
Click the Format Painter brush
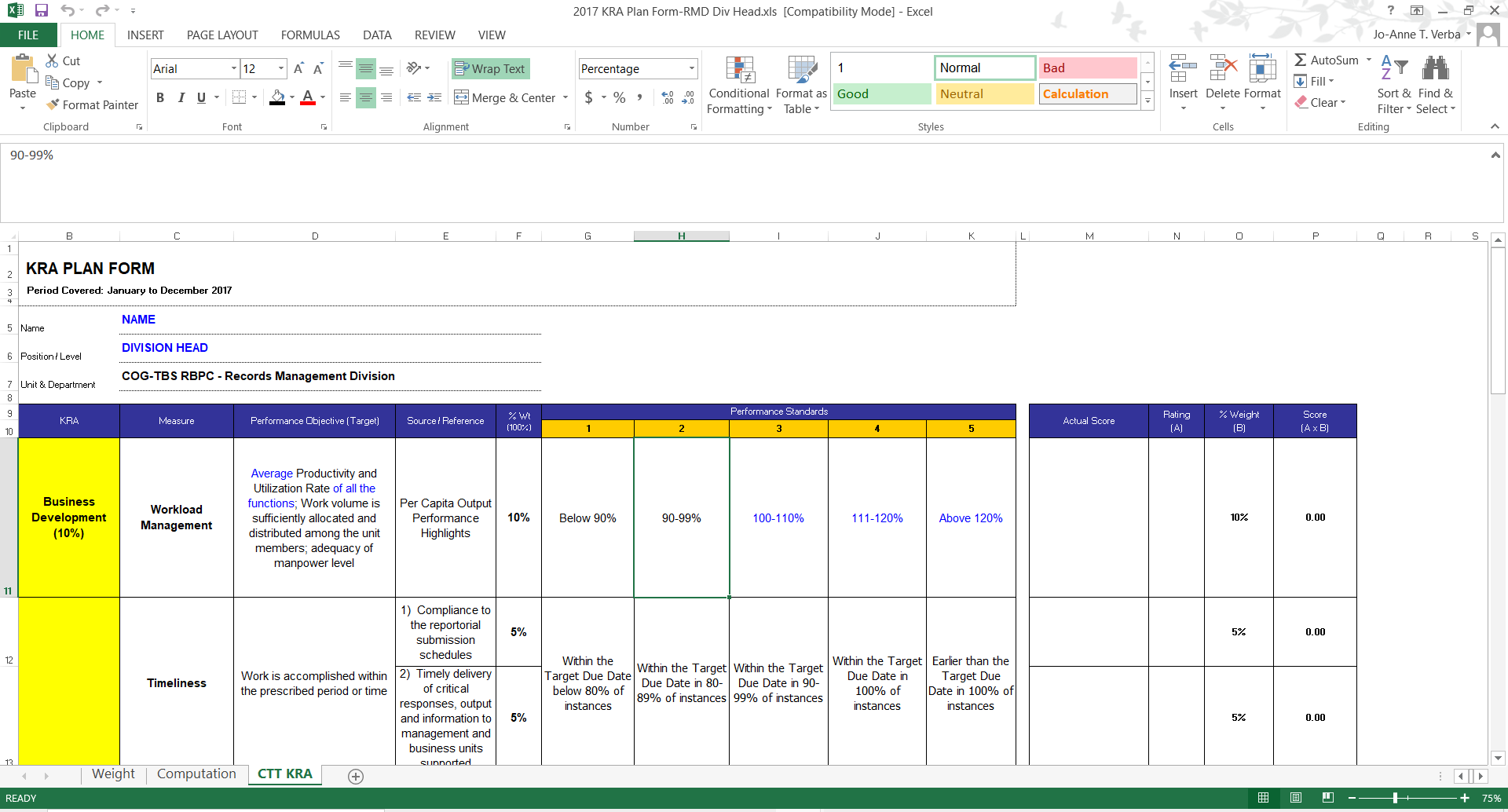coord(53,104)
